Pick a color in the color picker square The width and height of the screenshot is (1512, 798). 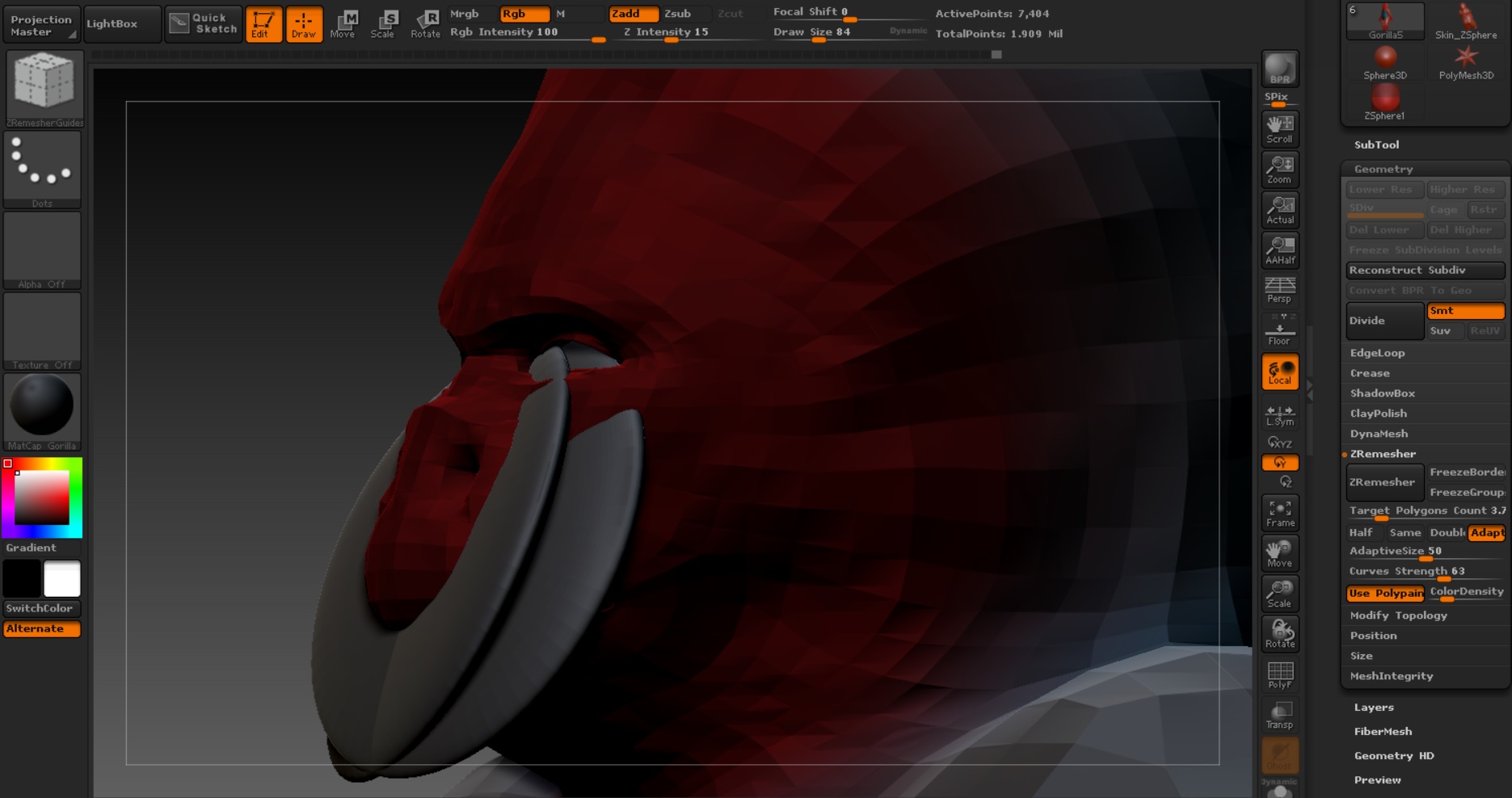pos(42,498)
